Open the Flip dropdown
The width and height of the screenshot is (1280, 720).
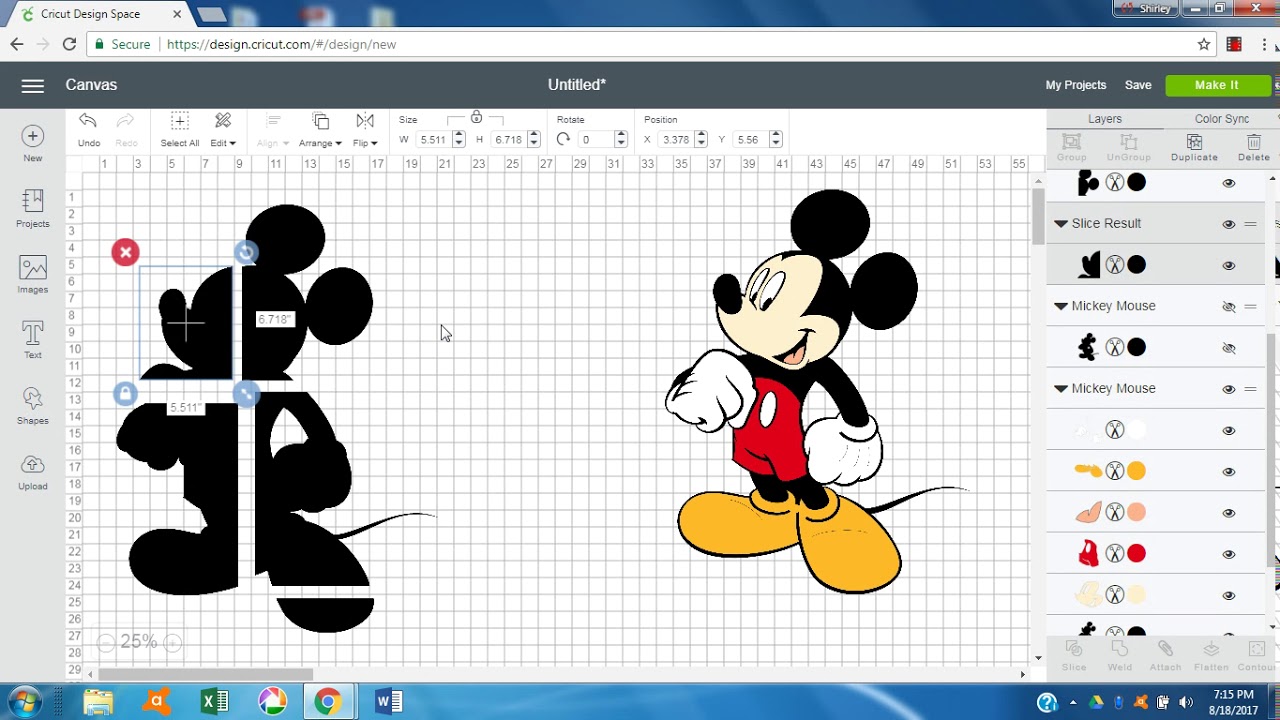[365, 128]
